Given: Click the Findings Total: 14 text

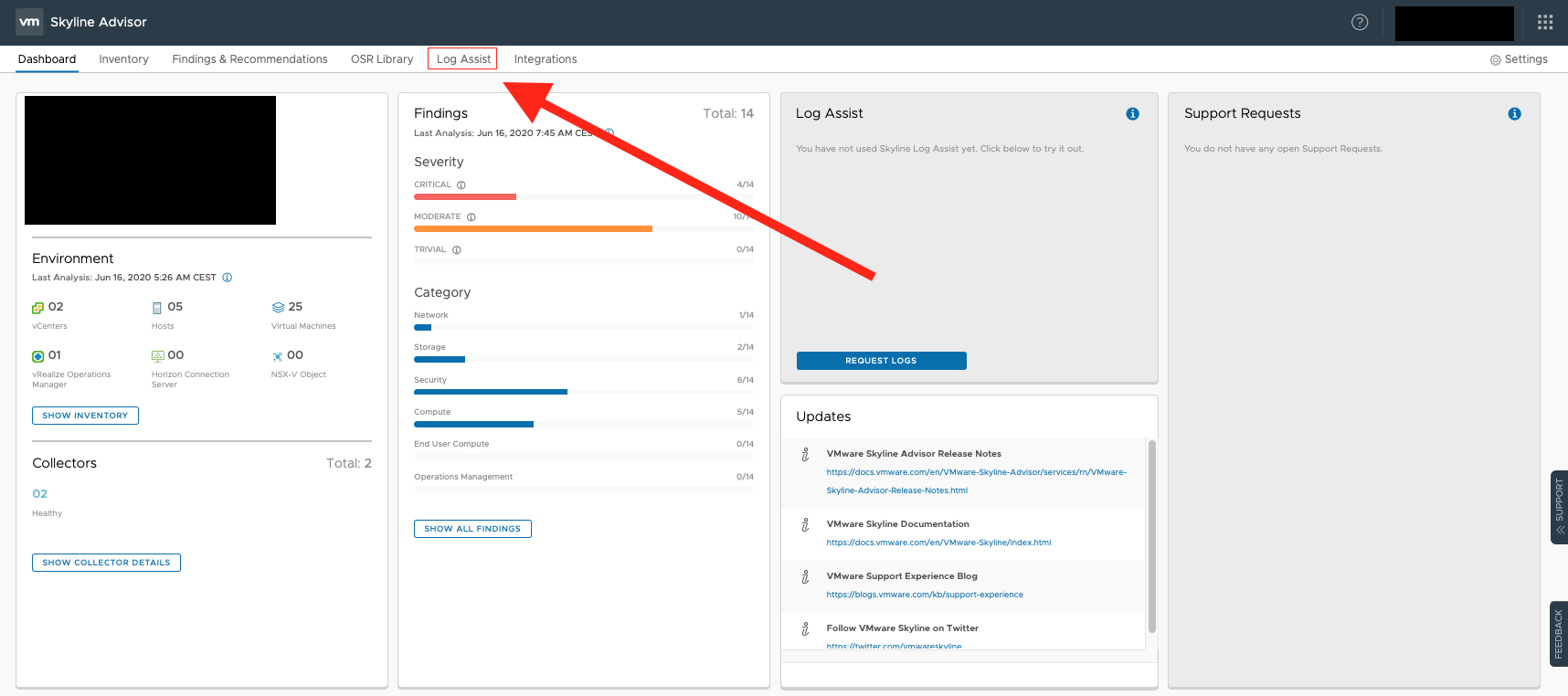Looking at the screenshot, I should point(728,113).
